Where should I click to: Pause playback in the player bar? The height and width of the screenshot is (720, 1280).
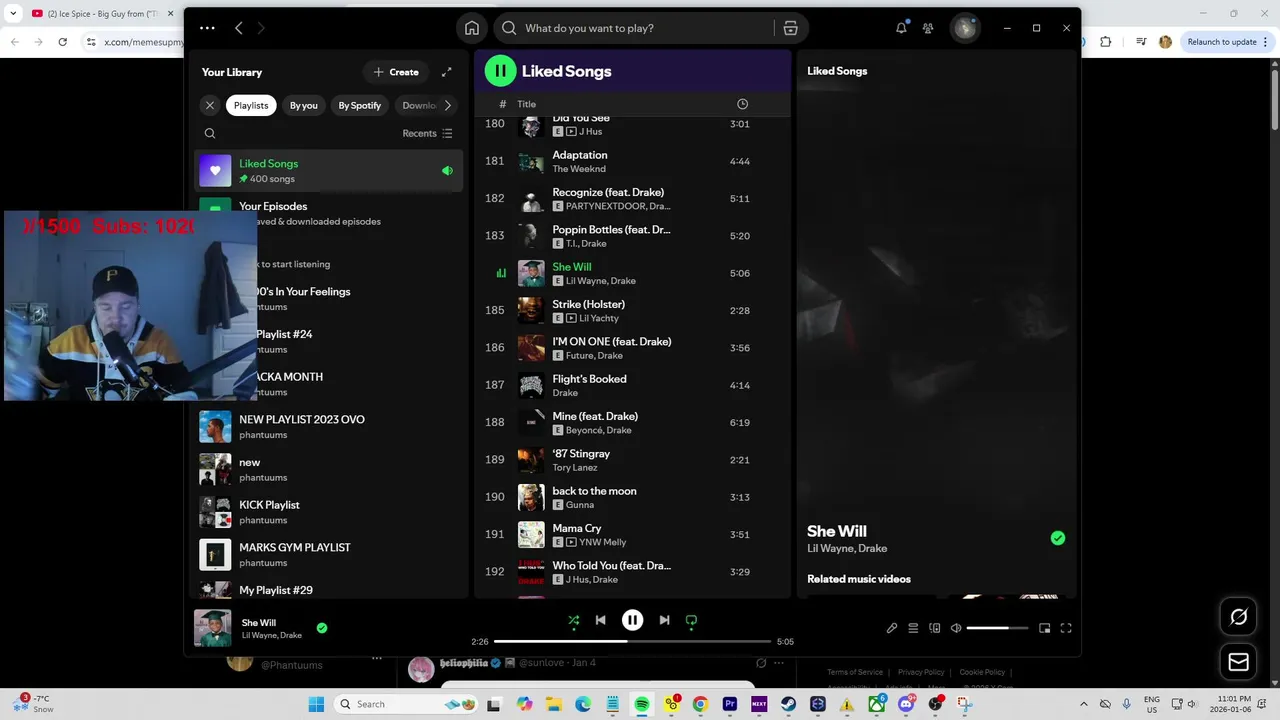[632, 620]
